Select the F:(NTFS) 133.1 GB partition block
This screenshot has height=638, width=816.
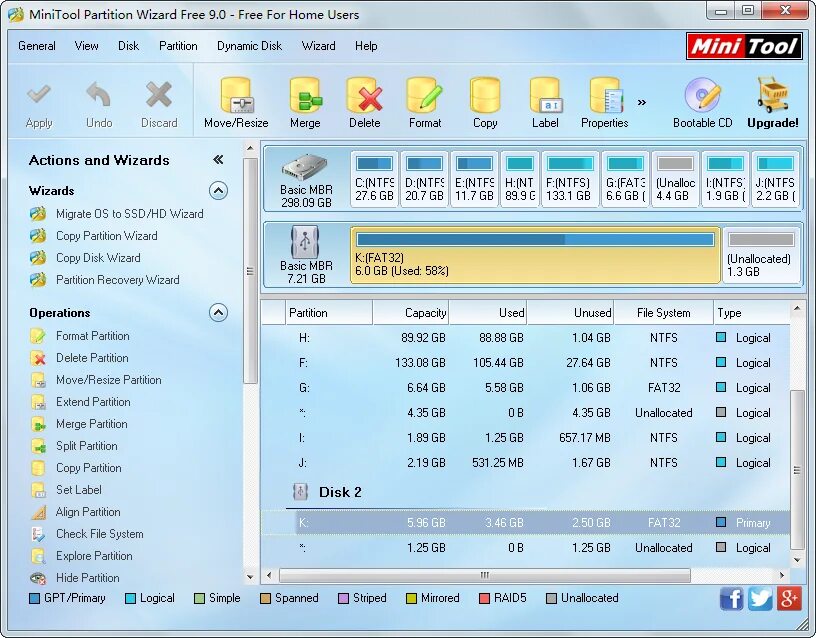(570, 179)
